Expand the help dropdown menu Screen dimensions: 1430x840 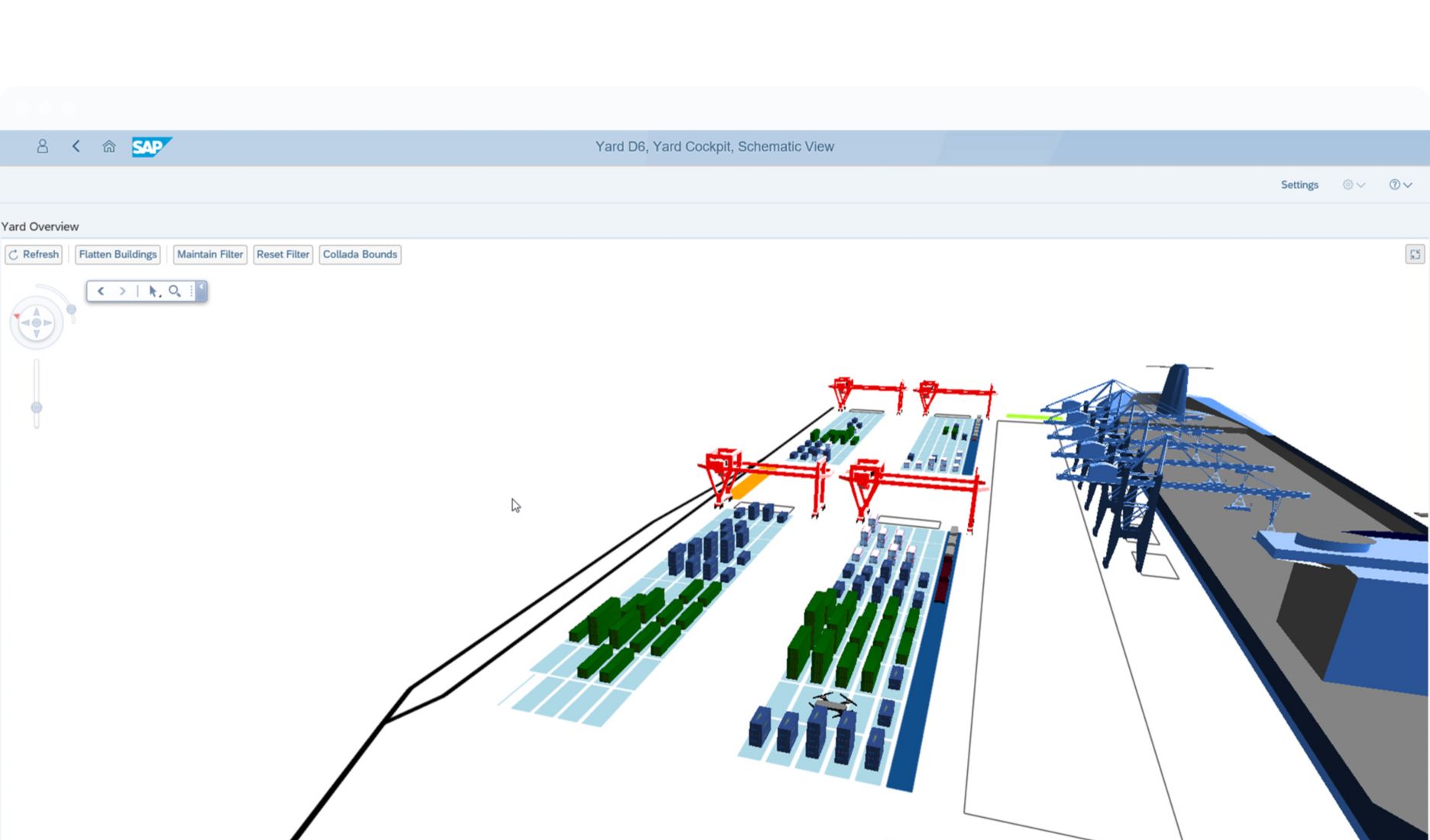pos(1400,185)
